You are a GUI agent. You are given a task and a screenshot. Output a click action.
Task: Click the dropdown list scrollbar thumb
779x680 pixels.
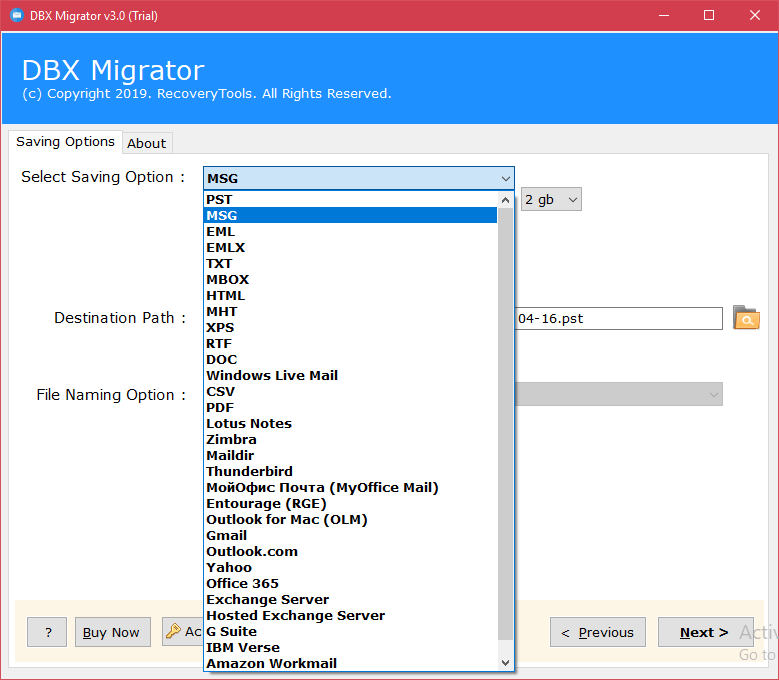(505, 424)
